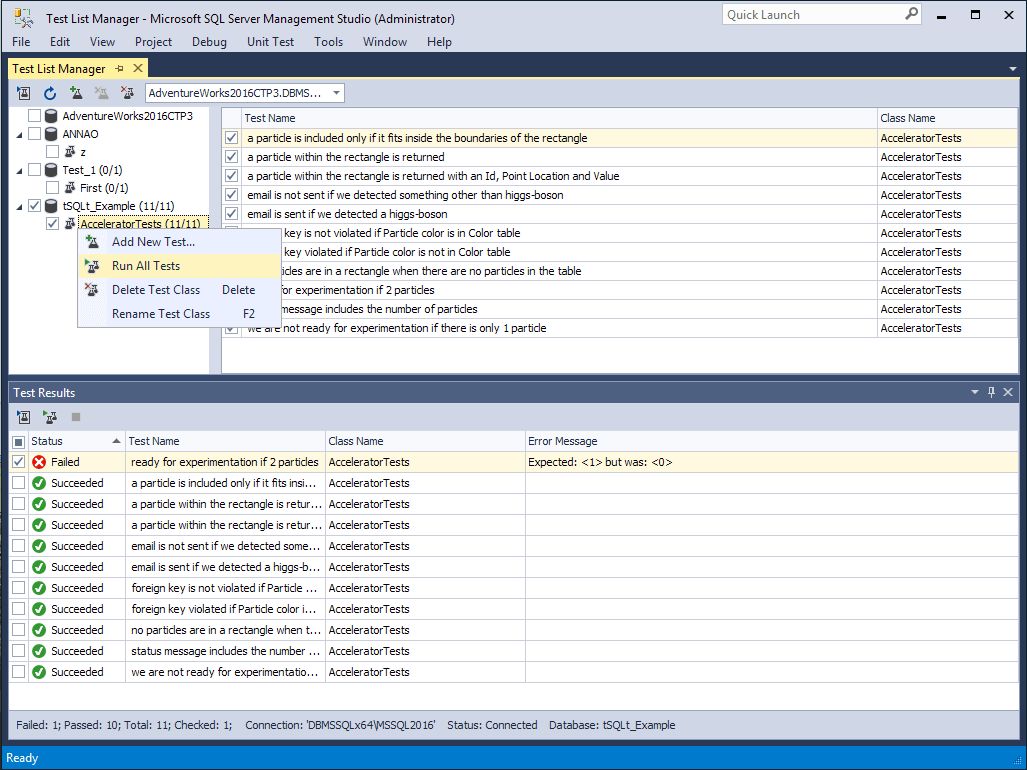Open the Debug menu
The height and width of the screenshot is (770, 1027).
tap(209, 42)
